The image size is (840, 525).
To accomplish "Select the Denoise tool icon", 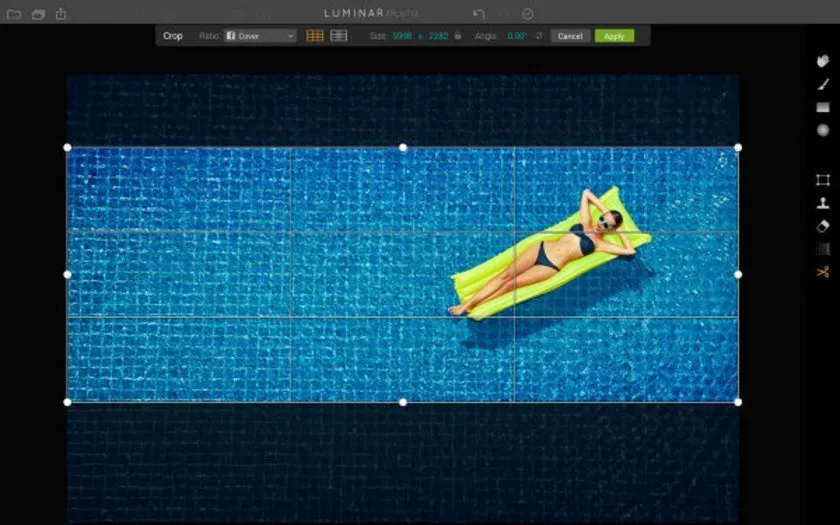I will click(822, 249).
